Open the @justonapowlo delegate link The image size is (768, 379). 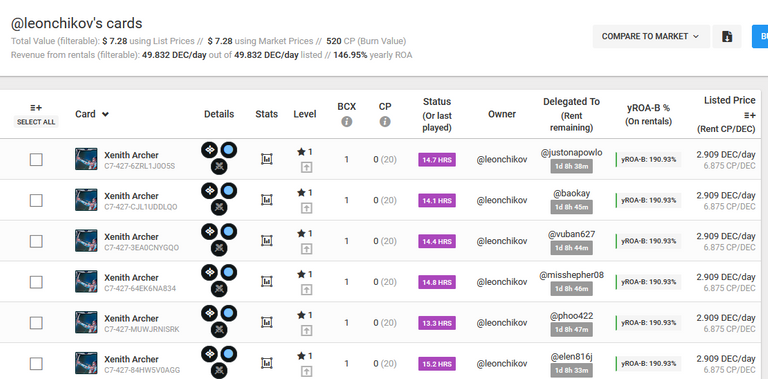[571, 153]
